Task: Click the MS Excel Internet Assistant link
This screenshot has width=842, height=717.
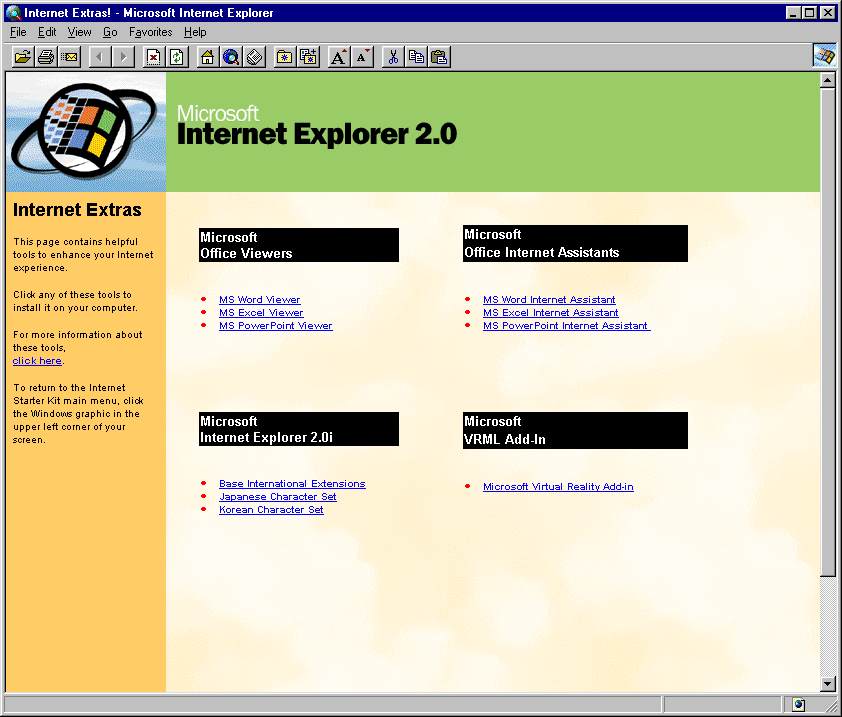Action: 550,313
